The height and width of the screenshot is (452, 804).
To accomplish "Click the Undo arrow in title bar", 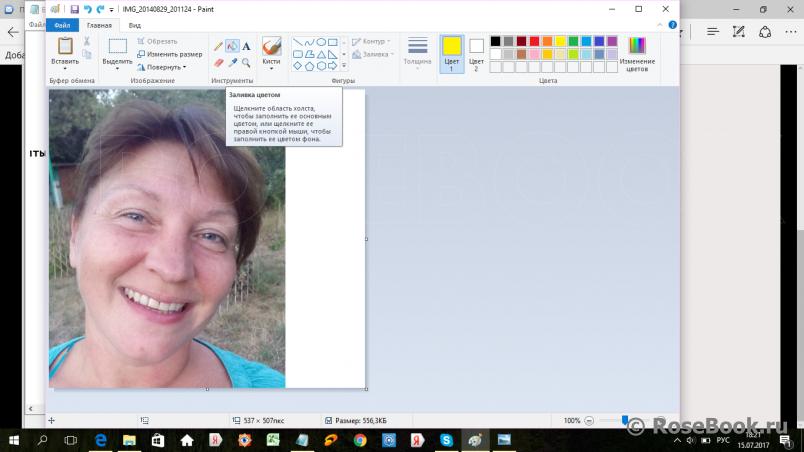I will tap(87, 9).
